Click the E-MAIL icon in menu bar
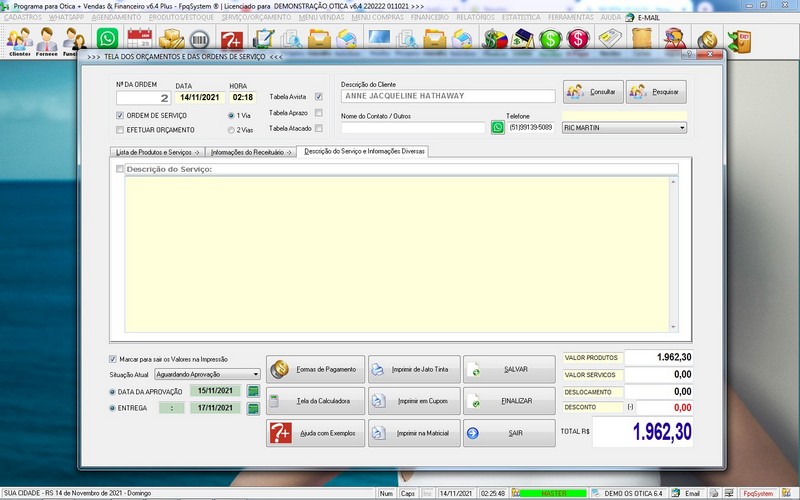 pos(630,17)
